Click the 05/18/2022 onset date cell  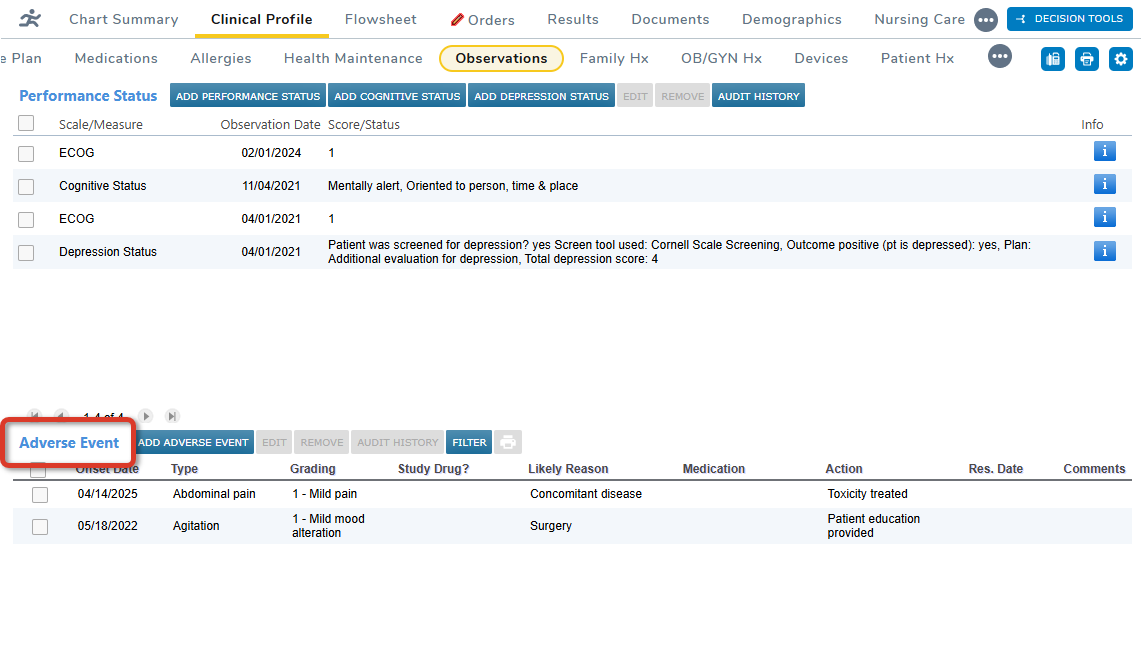pos(108,526)
